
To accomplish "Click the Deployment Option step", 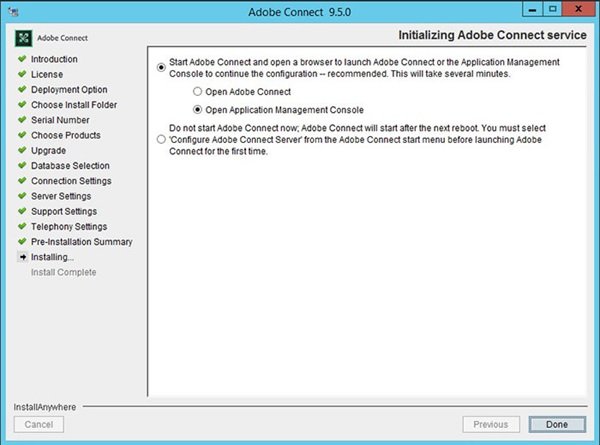I will click(x=69, y=90).
